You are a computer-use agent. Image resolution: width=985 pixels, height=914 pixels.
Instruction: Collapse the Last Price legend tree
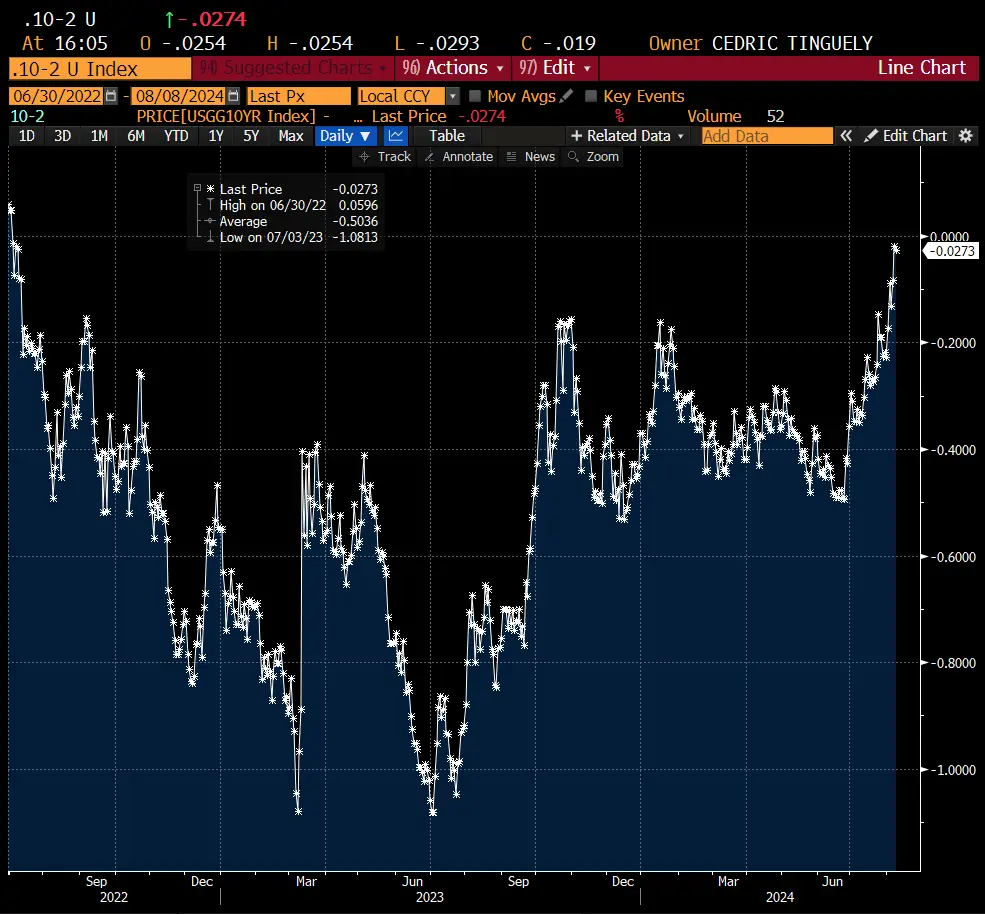point(197,189)
